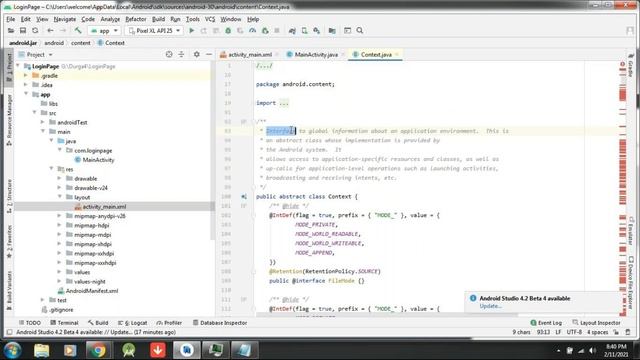Open the Terminal tool window
640x360 pixels.
coord(64,322)
